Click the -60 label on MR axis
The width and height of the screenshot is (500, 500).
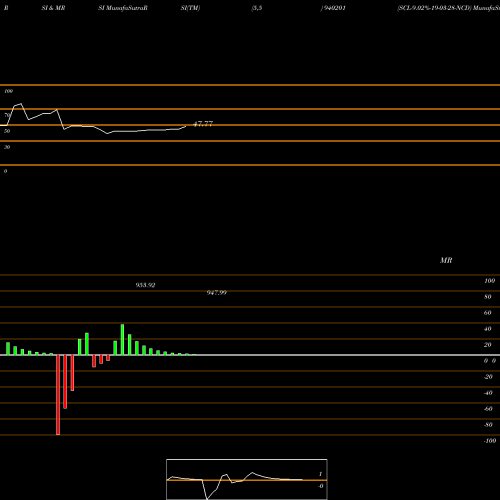(x=488, y=409)
